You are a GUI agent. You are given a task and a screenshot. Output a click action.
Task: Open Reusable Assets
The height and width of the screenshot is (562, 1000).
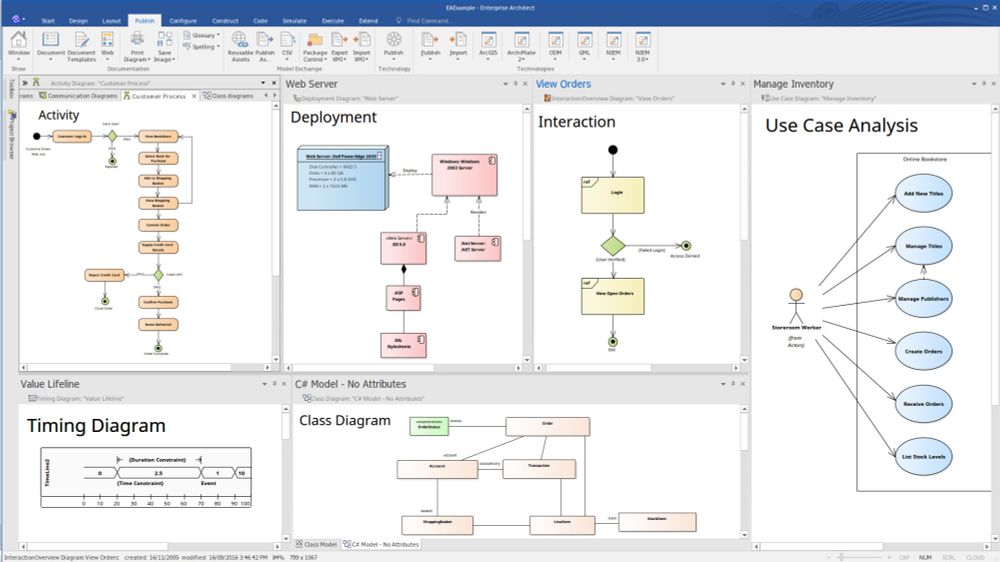pyautogui.click(x=240, y=46)
